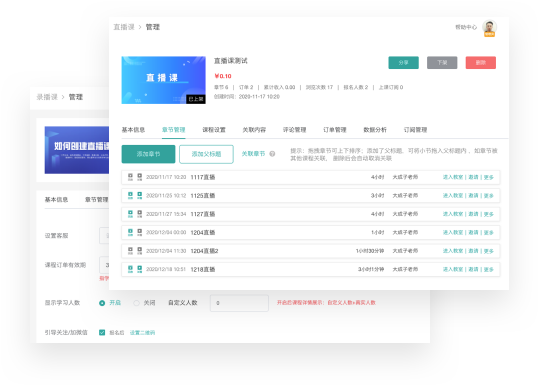Click 设置二维码 link
539x386 pixels.
coord(142,333)
